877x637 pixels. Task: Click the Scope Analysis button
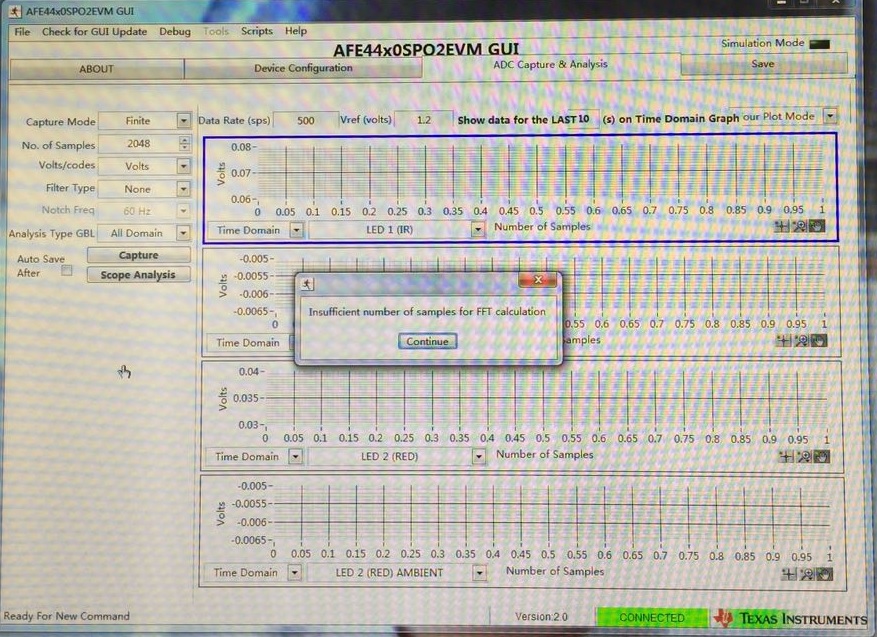138,275
